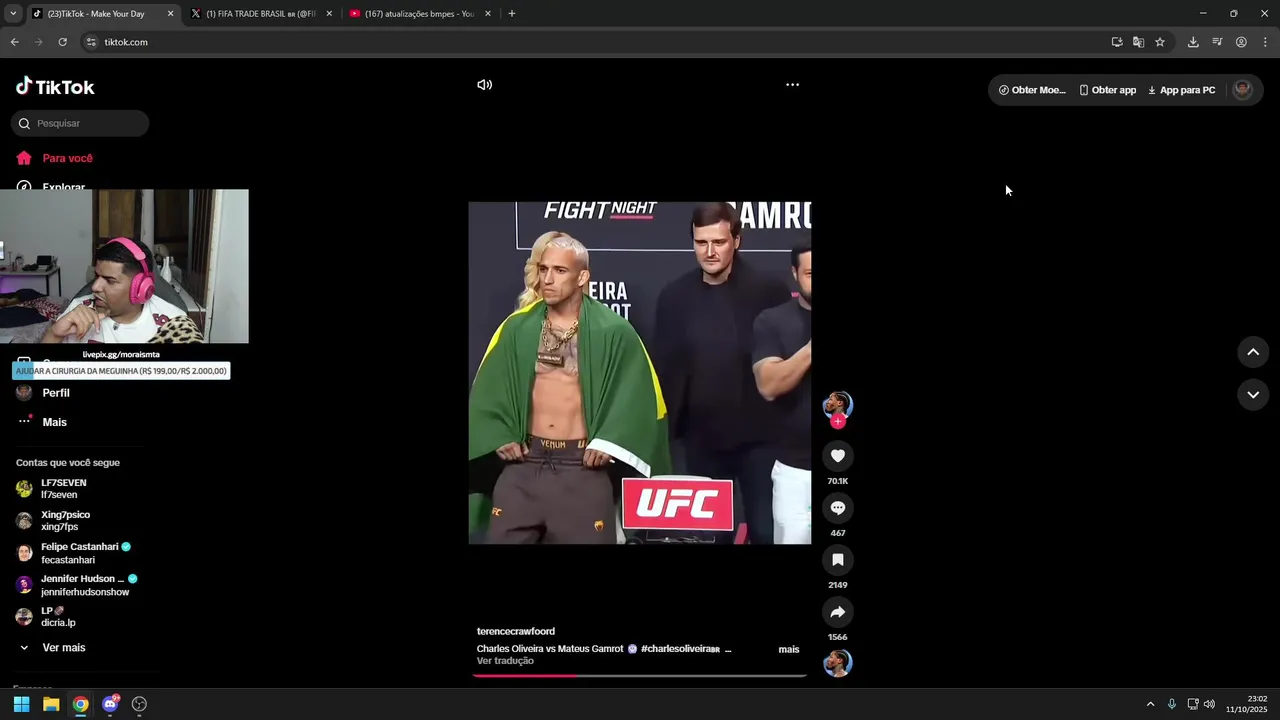This screenshot has width=1280, height=720.
Task: Open the Para você feed
Action: tap(67, 158)
